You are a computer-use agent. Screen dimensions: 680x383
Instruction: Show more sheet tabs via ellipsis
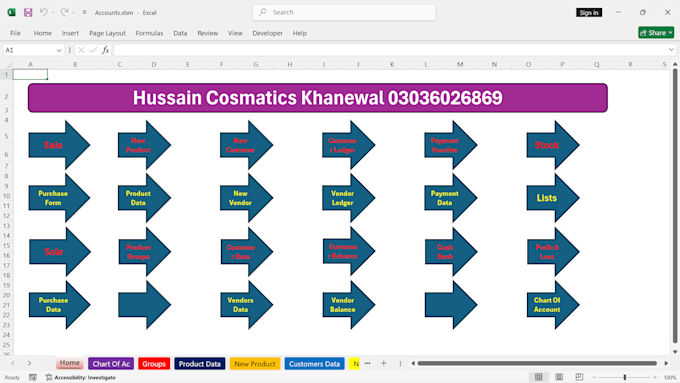pos(367,363)
